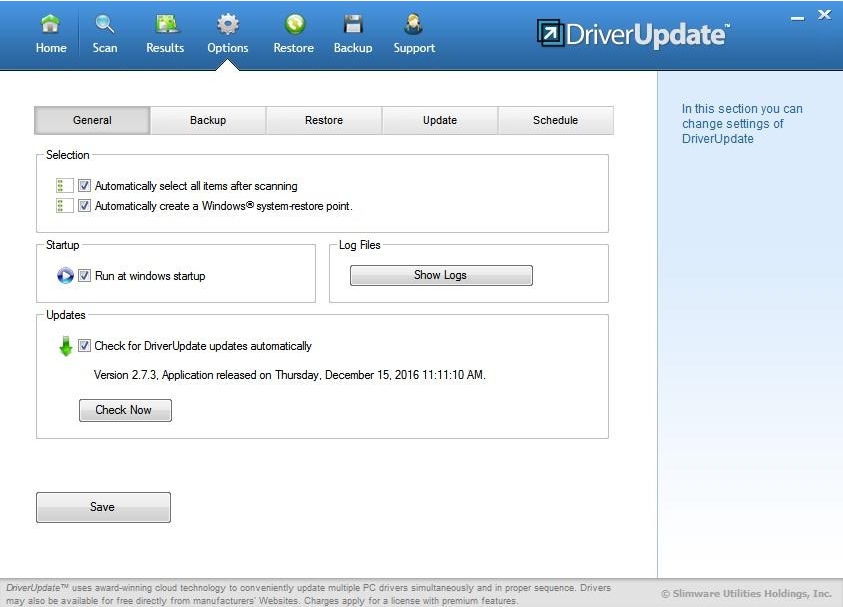This screenshot has height=607, width=843.
Task: Switch to the Backup settings tab
Action: 207,120
